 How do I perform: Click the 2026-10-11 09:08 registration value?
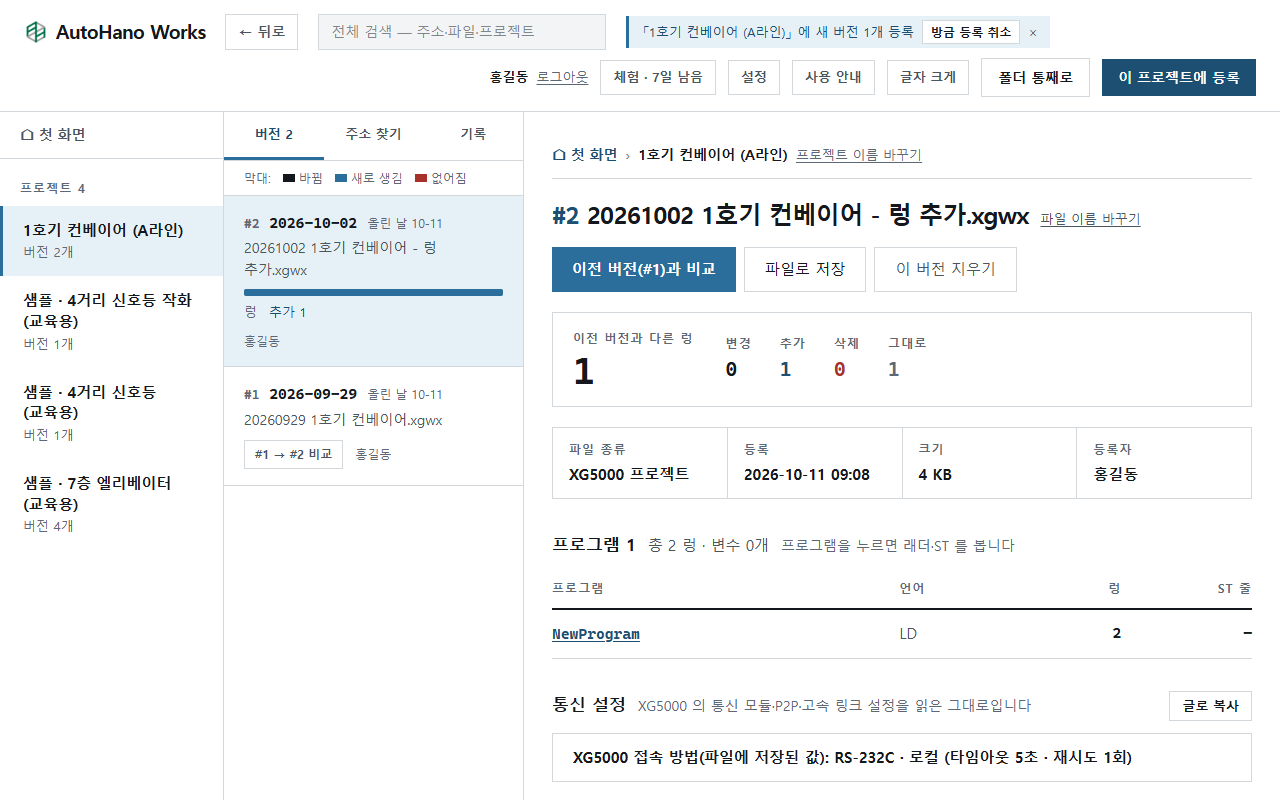(x=807, y=474)
